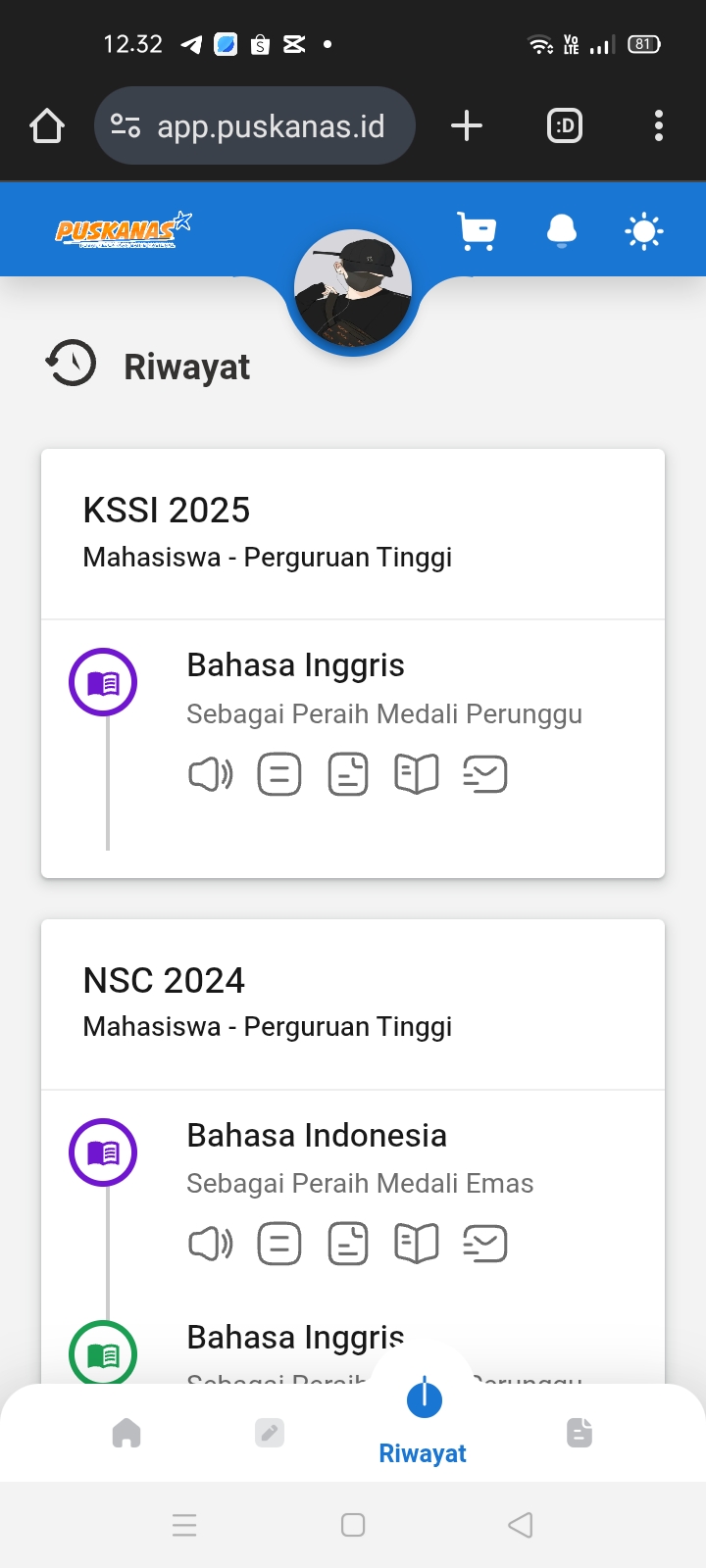Click megaphone icon under KSSI 2025 Bahasa Inggris
This screenshot has width=706, height=1568.
[210, 774]
